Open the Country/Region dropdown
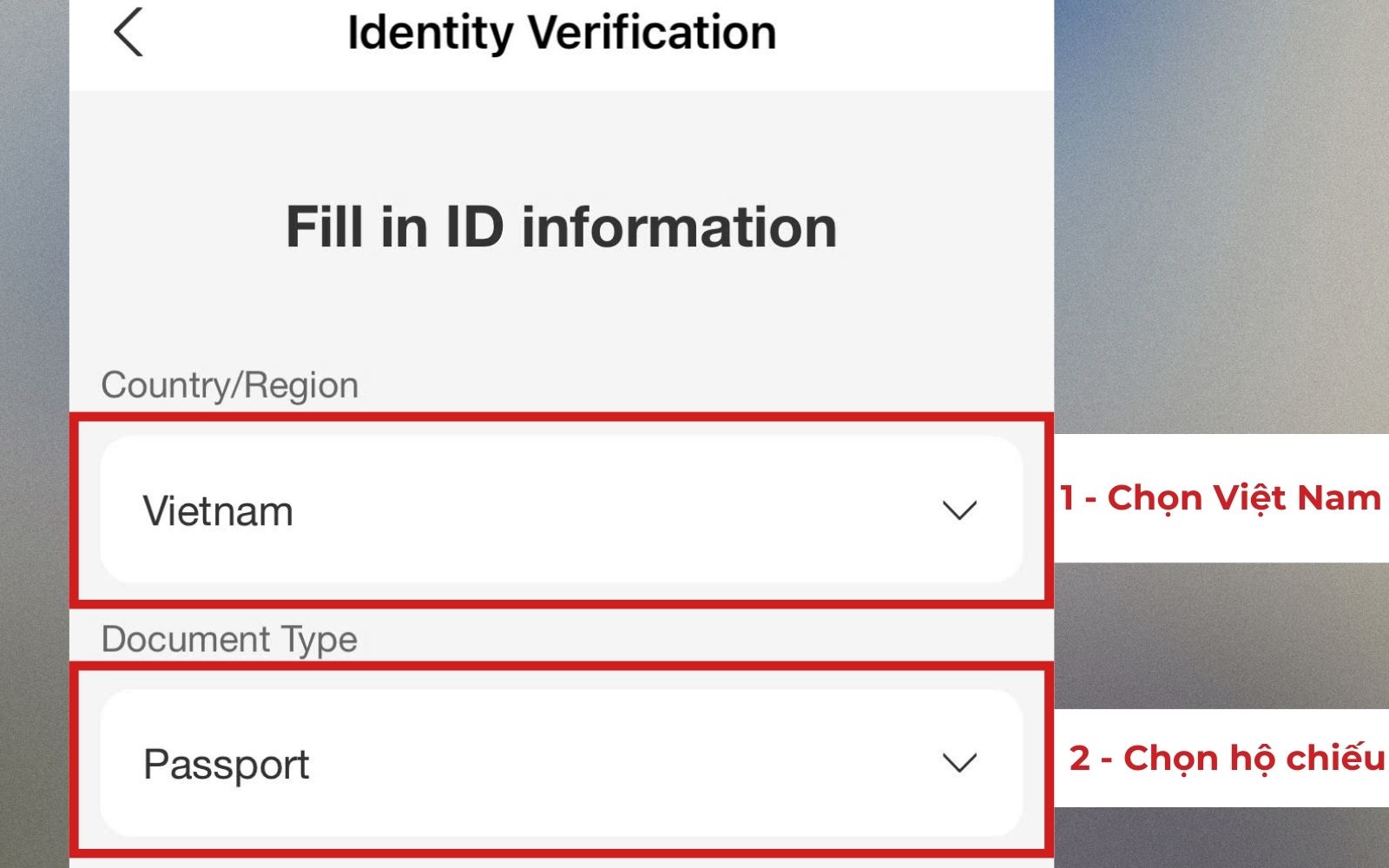 click(561, 510)
